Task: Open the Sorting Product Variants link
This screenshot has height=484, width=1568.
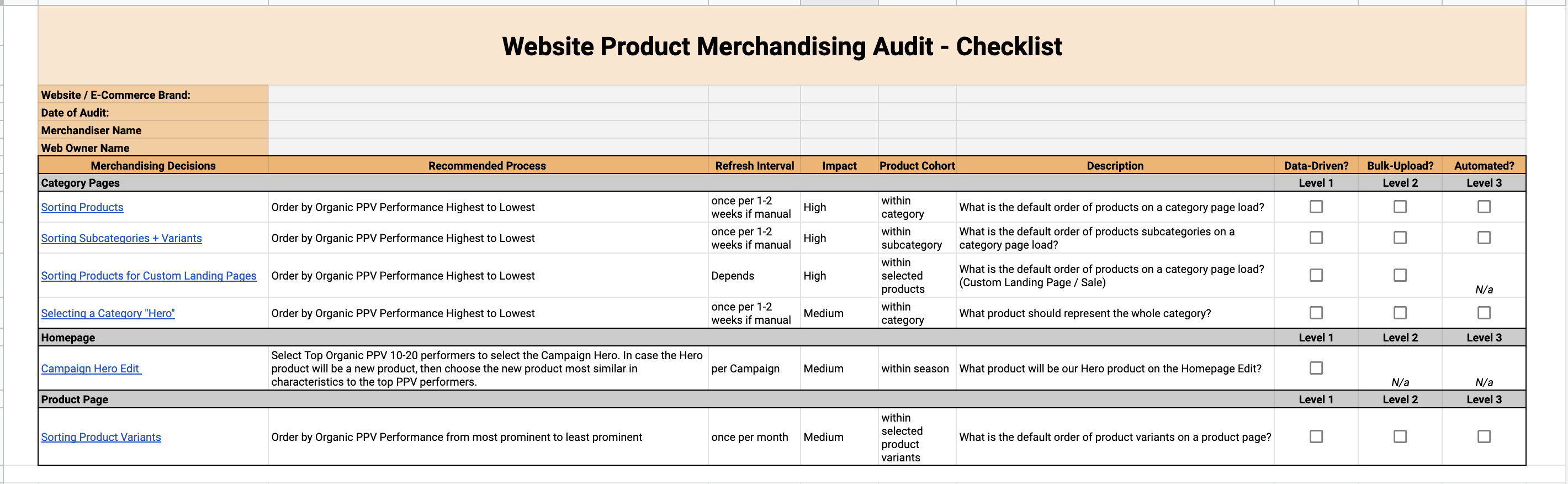Action: point(101,437)
